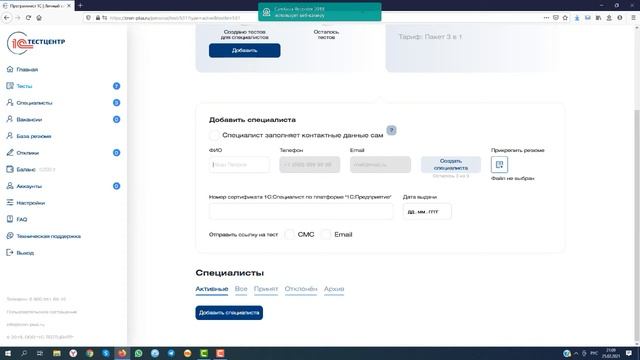Click the browser home icon
Viewport: 640px width, 360px height.
[x=39, y=18]
